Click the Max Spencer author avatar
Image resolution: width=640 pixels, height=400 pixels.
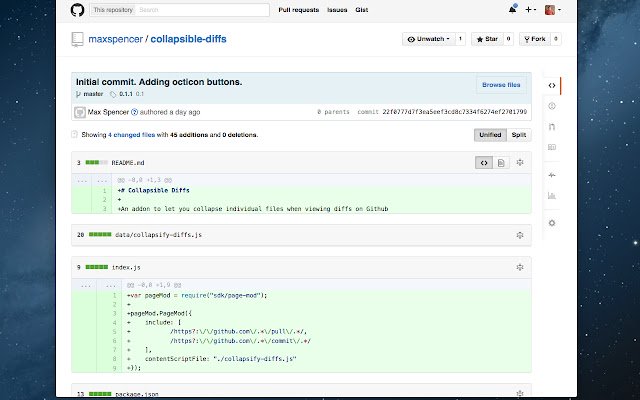80,112
